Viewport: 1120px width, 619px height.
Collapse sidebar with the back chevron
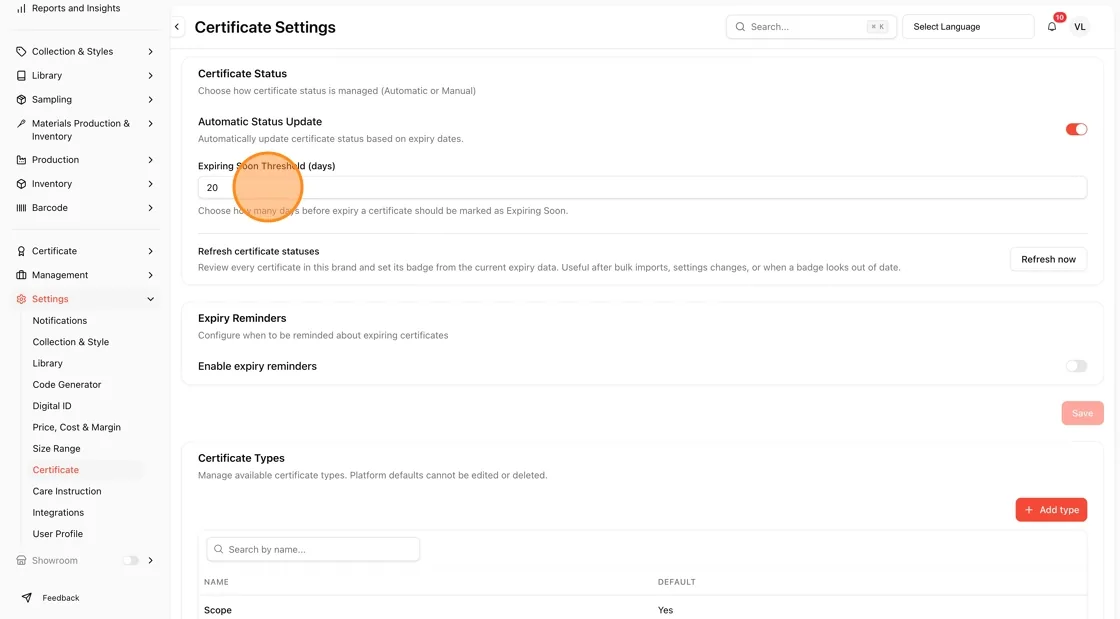point(177,27)
